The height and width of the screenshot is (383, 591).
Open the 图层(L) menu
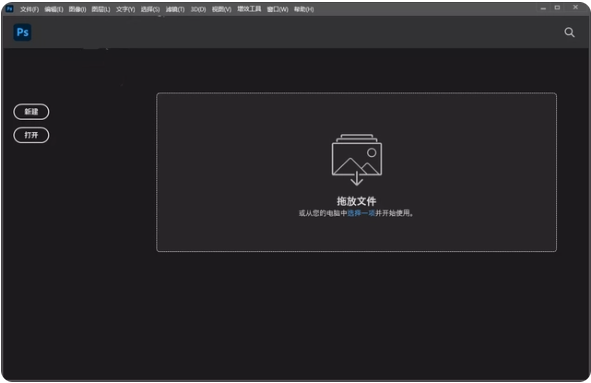tap(101, 9)
